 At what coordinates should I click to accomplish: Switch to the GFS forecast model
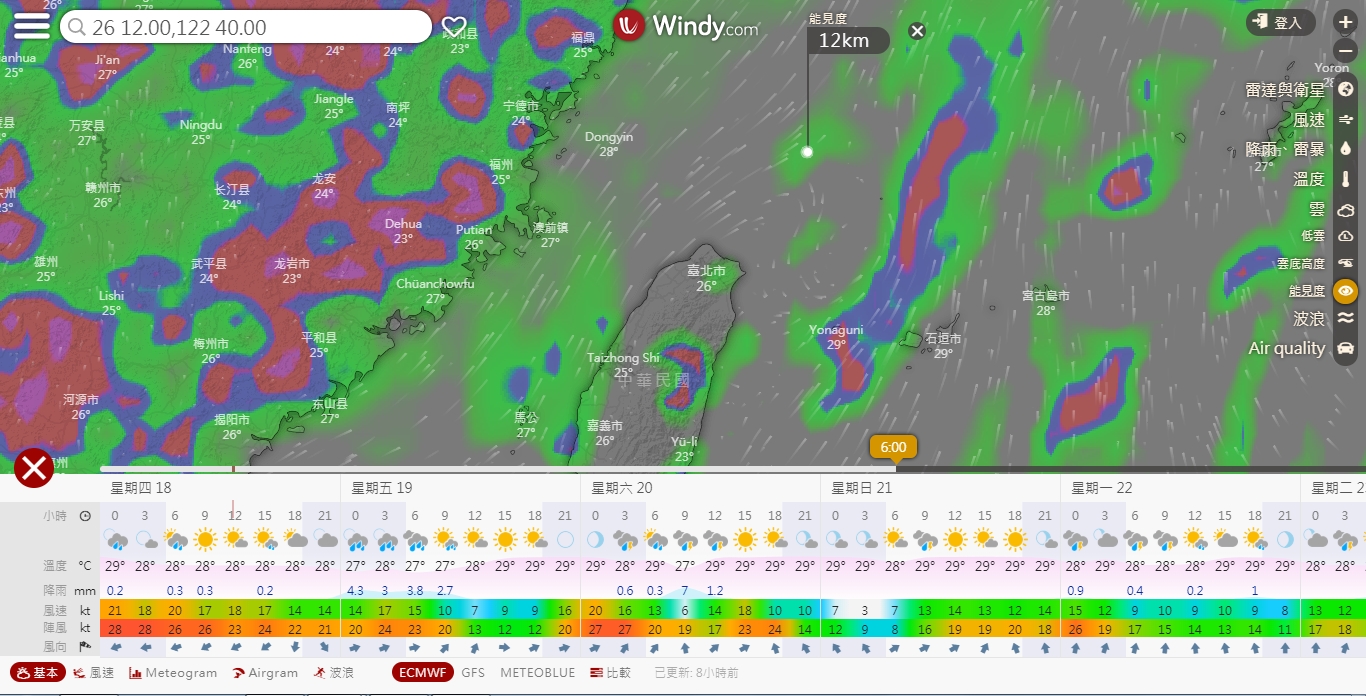473,673
